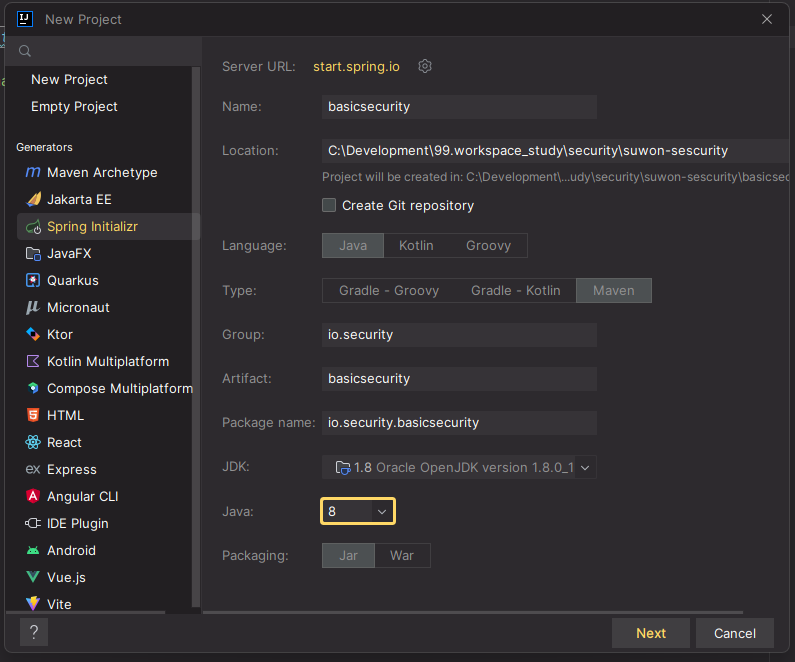Choose Gradle - Kotlin build type
Viewport: 795px width, 662px height.
click(x=516, y=290)
